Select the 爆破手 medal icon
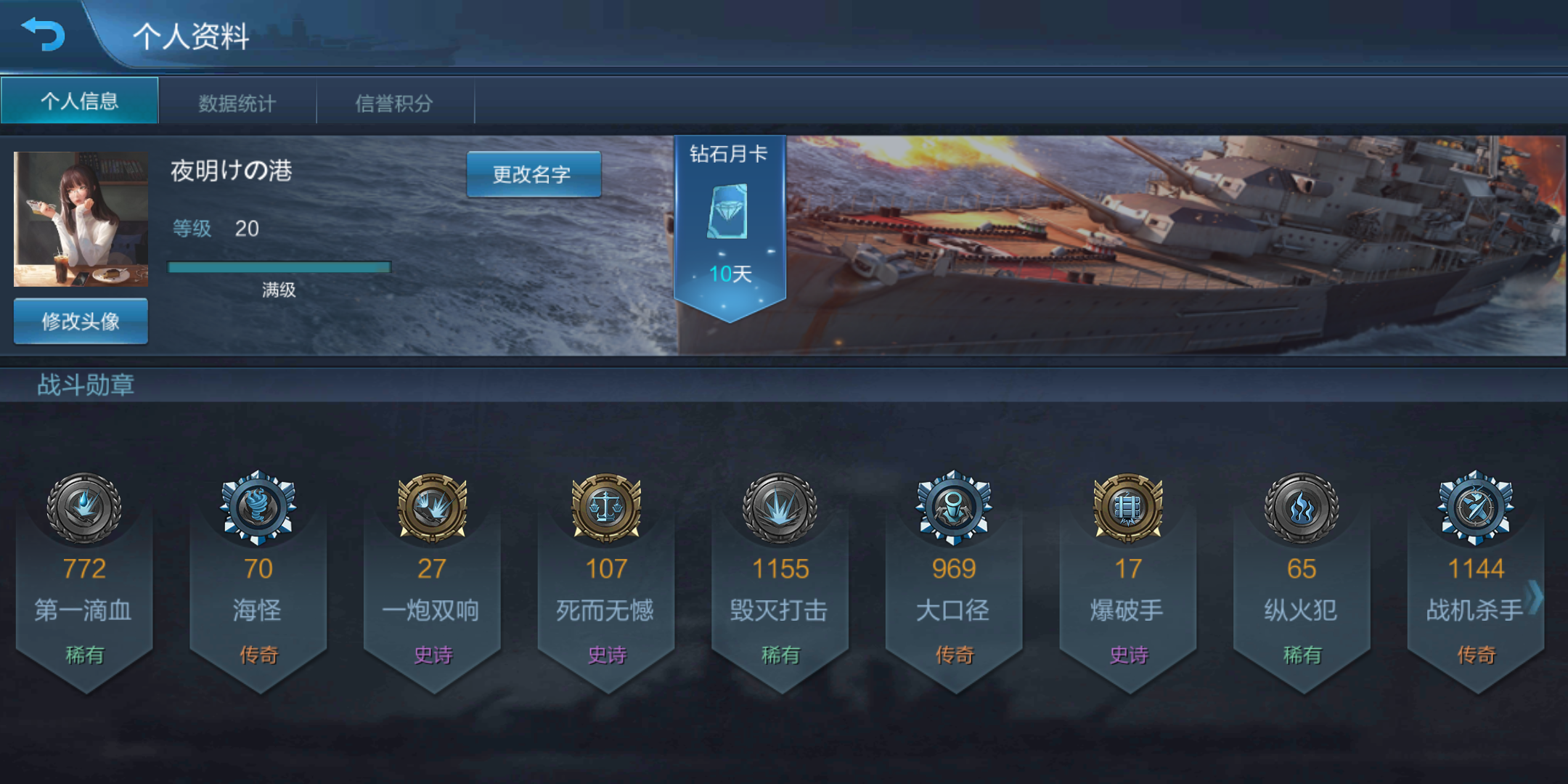 pos(1128,507)
